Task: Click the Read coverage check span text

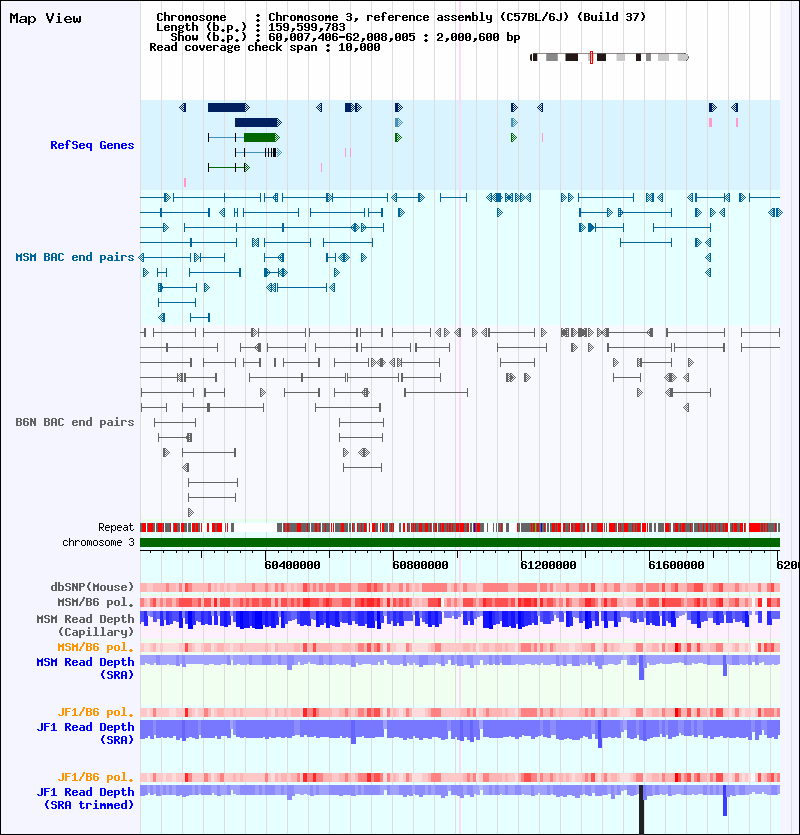Action: coord(265,47)
